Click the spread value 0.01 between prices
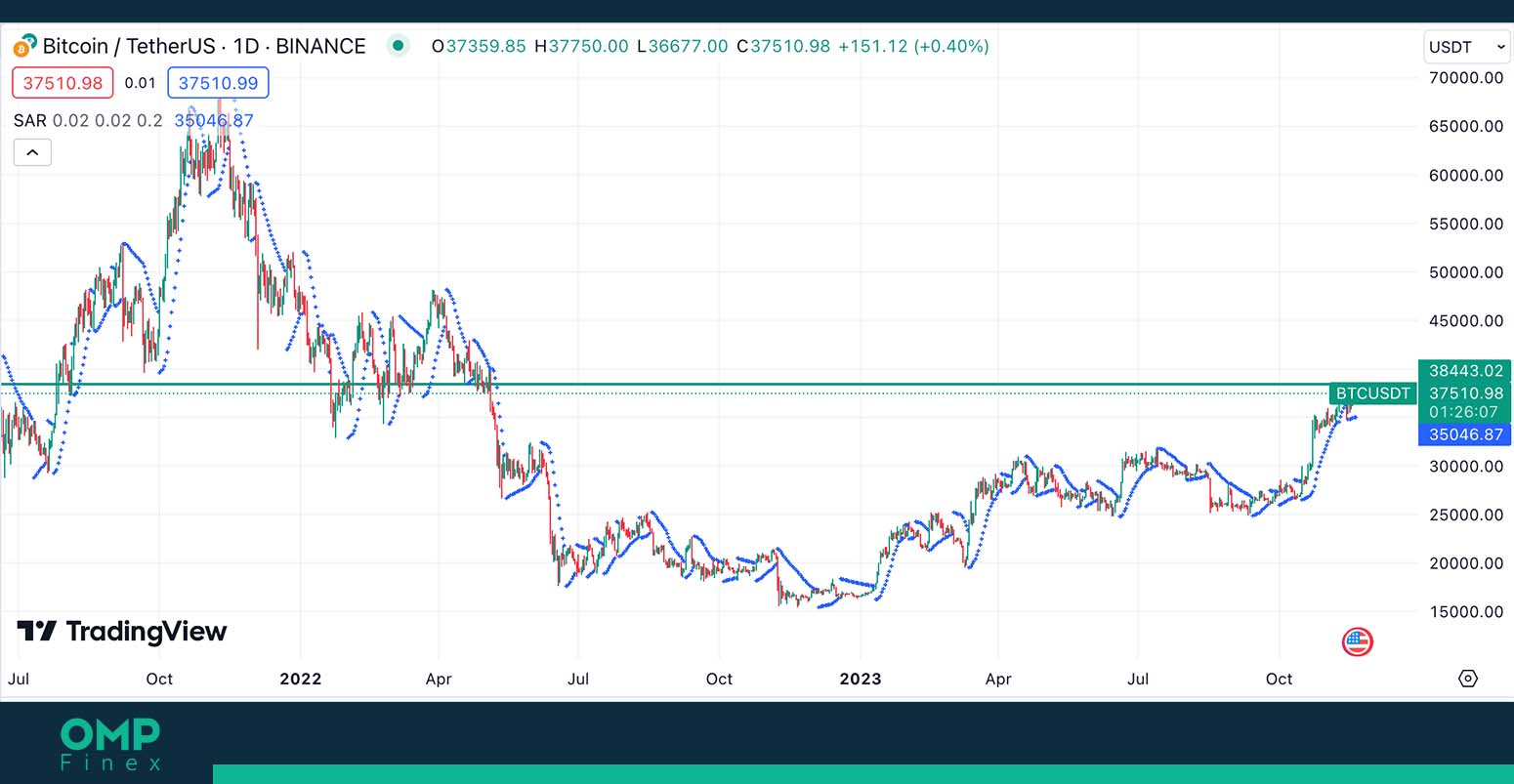The image size is (1514, 784). [141, 83]
